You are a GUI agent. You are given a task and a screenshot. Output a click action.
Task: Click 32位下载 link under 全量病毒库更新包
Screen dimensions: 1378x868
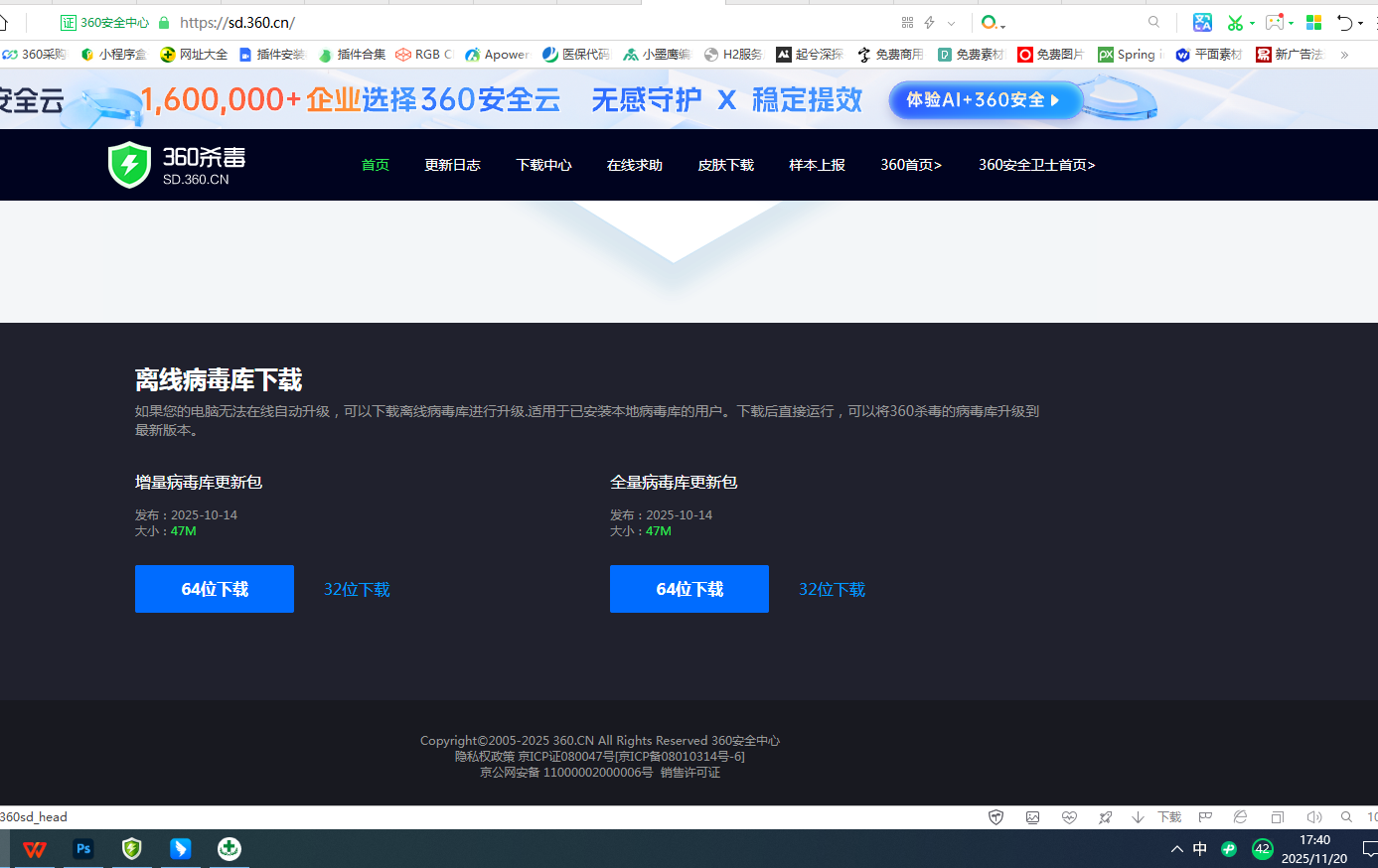(832, 590)
